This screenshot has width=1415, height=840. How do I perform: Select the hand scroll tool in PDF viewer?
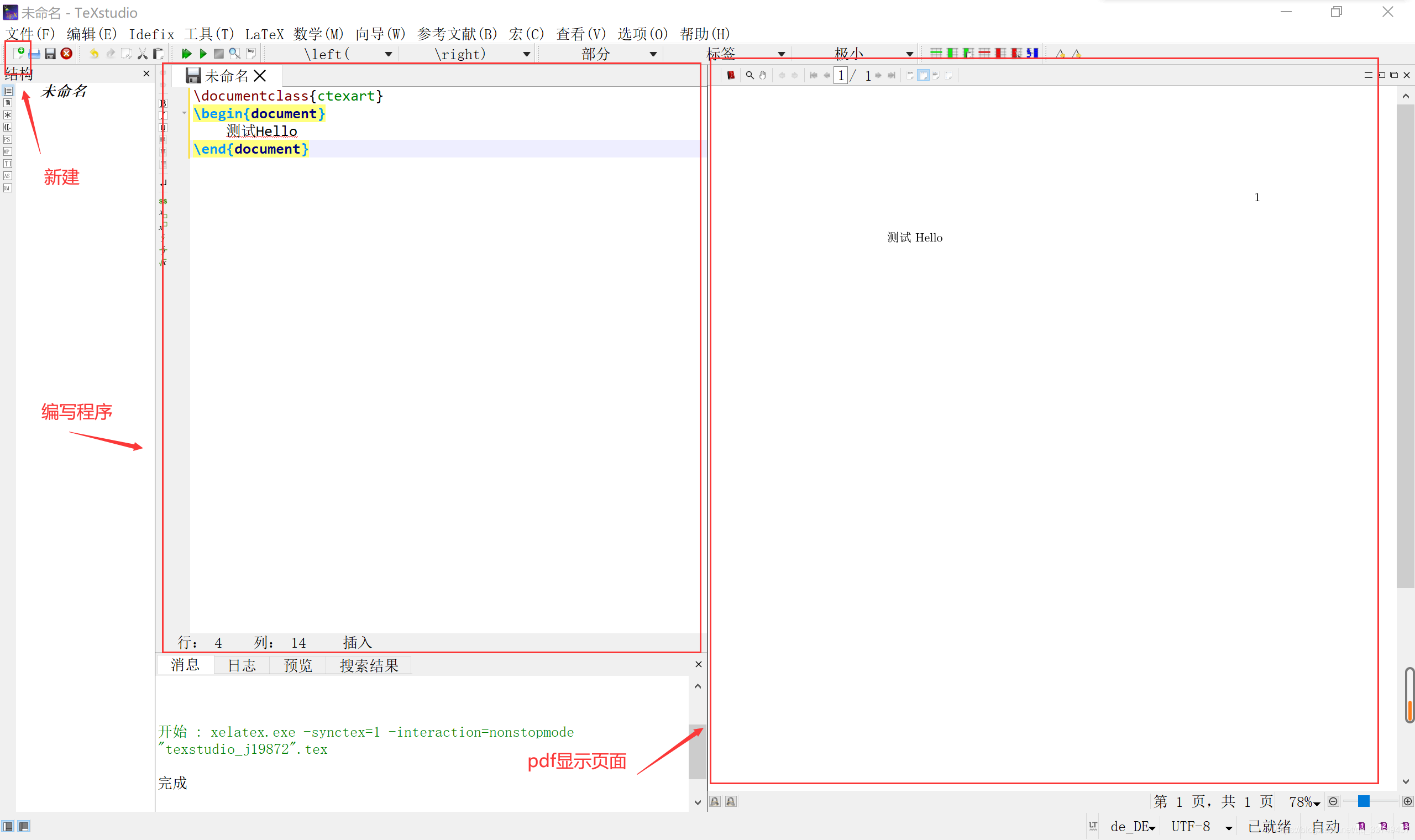[763, 75]
